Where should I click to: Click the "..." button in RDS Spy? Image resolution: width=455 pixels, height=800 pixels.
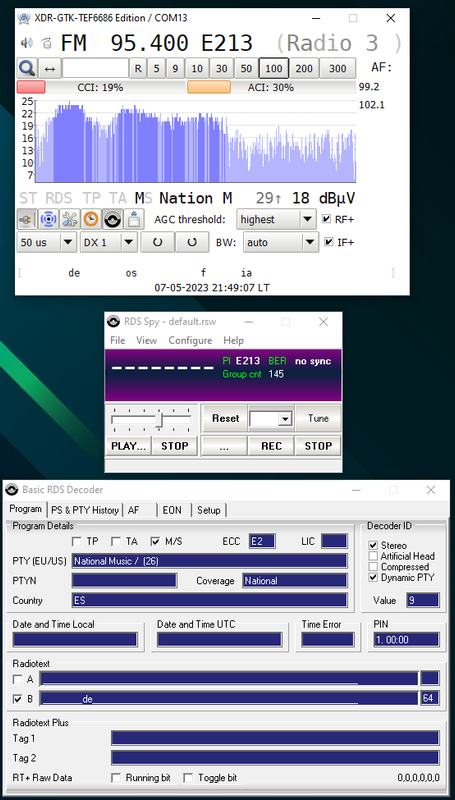[224, 446]
